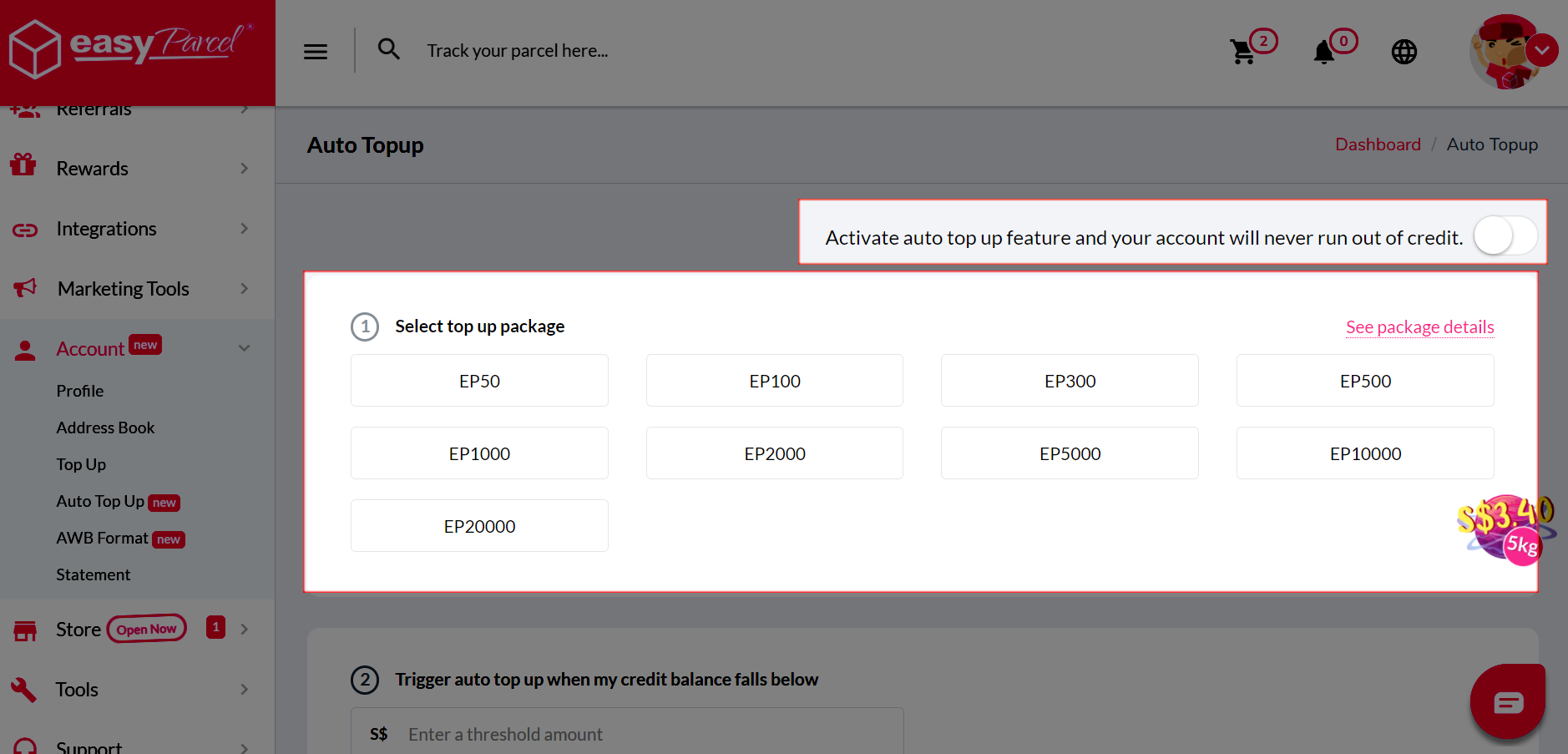Go to the Statement menu item
The image size is (1568, 754).
coord(93,574)
